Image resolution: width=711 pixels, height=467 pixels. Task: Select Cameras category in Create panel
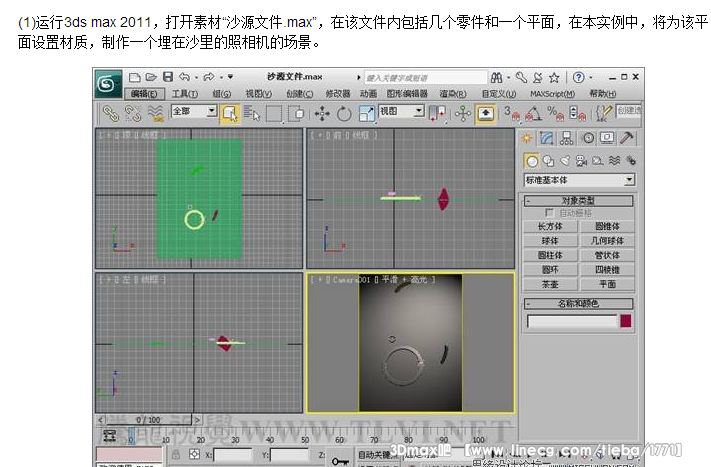581,161
